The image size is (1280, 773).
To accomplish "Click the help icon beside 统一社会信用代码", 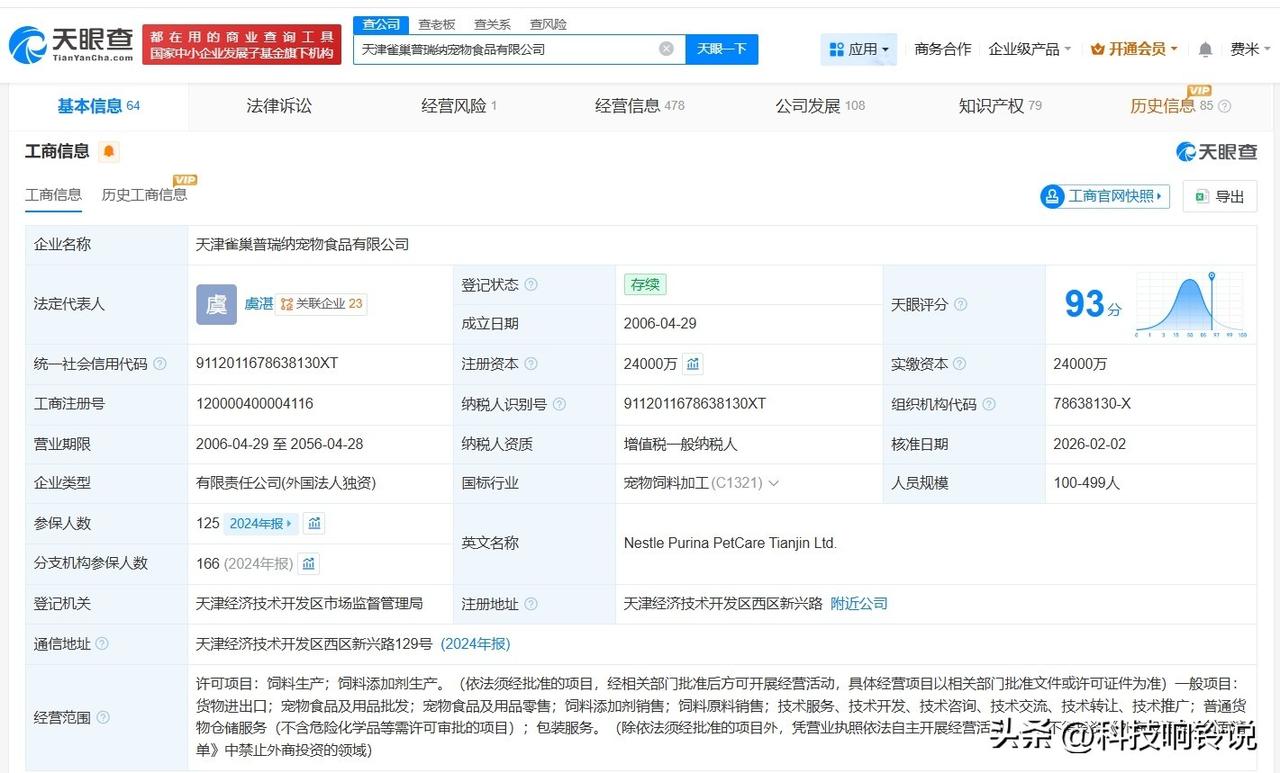I will point(160,364).
